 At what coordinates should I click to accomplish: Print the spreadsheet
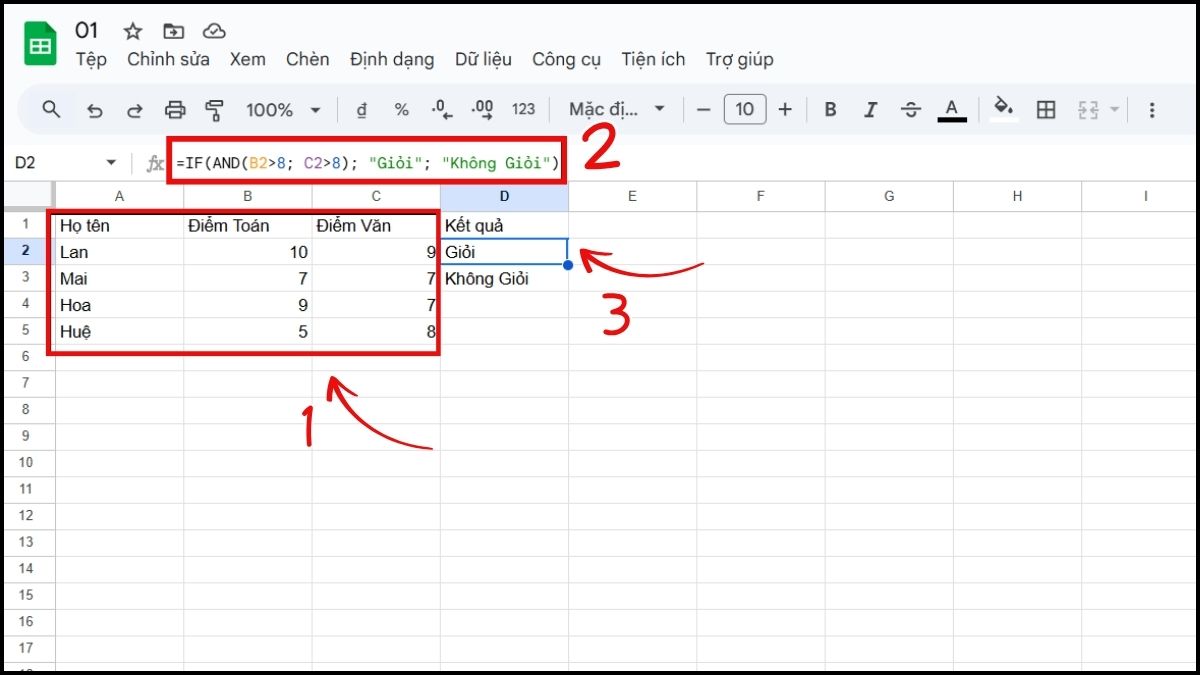175,110
